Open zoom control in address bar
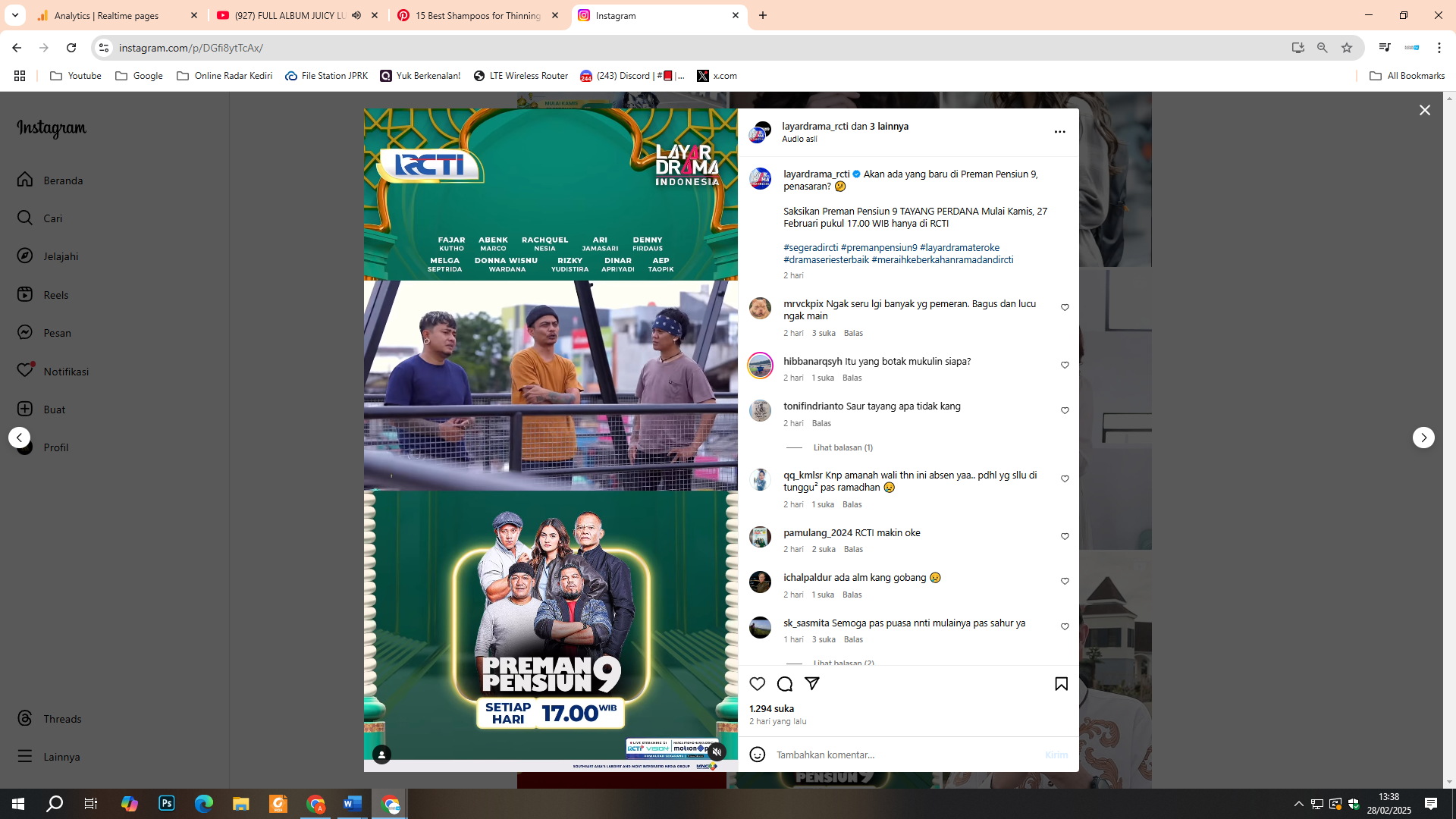Screen dimensions: 1456x819 click(x=1323, y=48)
